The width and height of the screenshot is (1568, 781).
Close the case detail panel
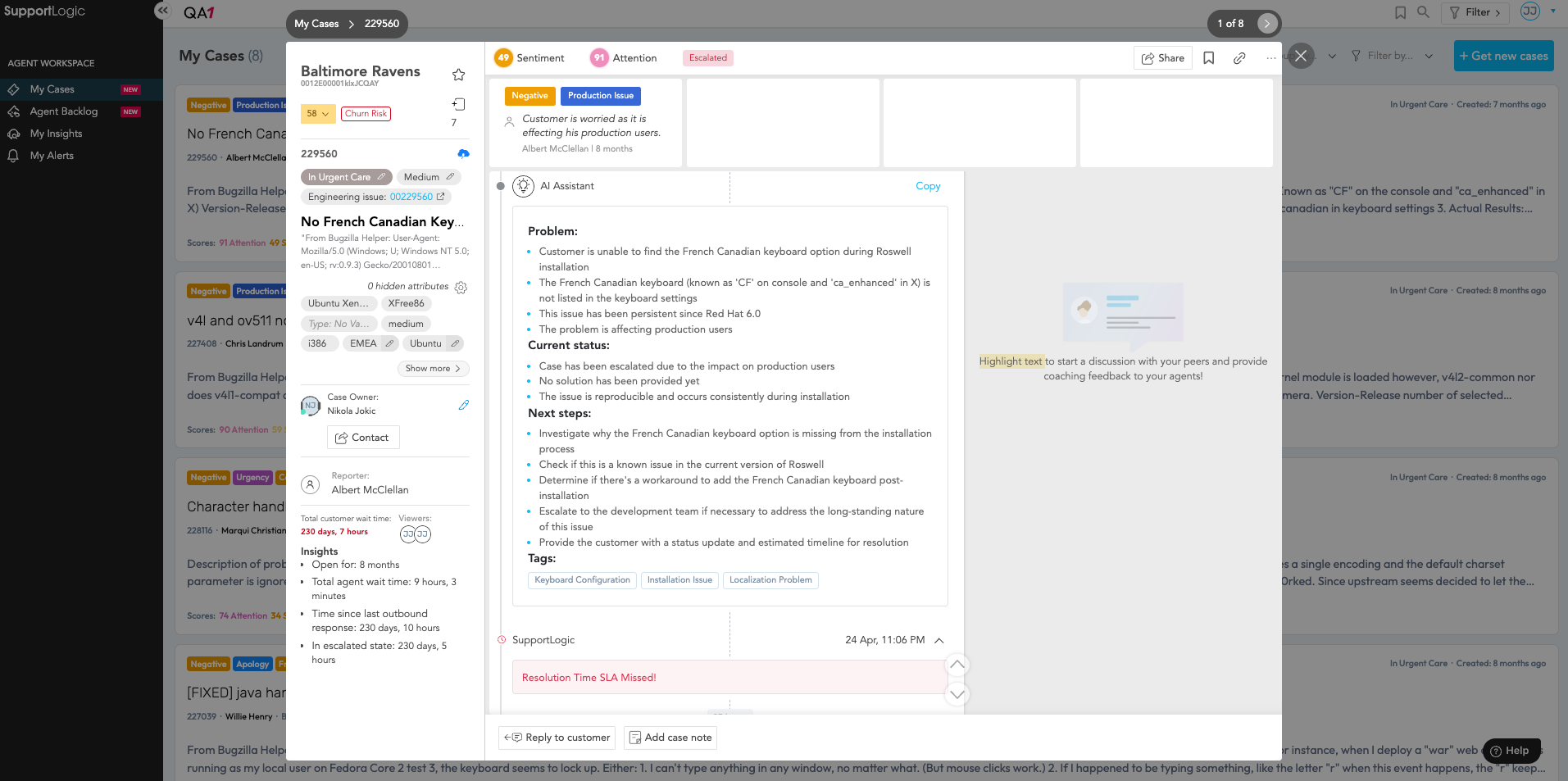pyautogui.click(x=1301, y=56)
